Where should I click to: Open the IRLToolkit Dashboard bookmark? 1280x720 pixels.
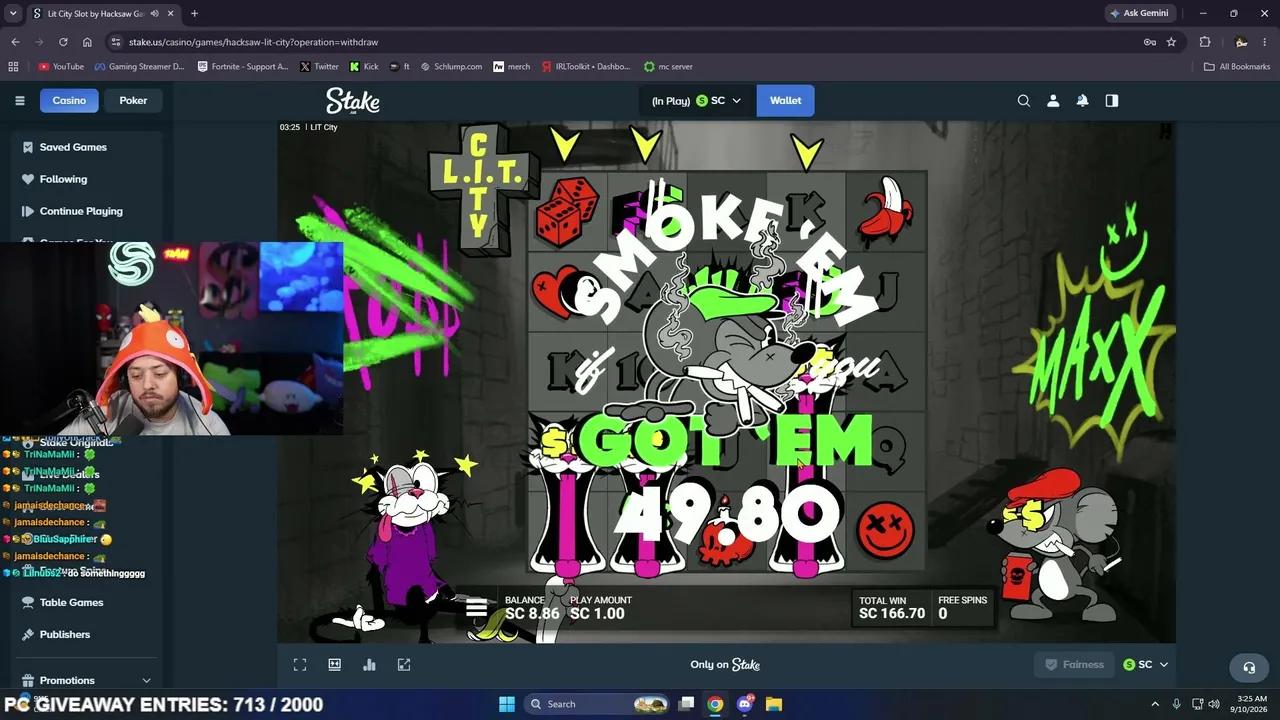coord(586,66)
